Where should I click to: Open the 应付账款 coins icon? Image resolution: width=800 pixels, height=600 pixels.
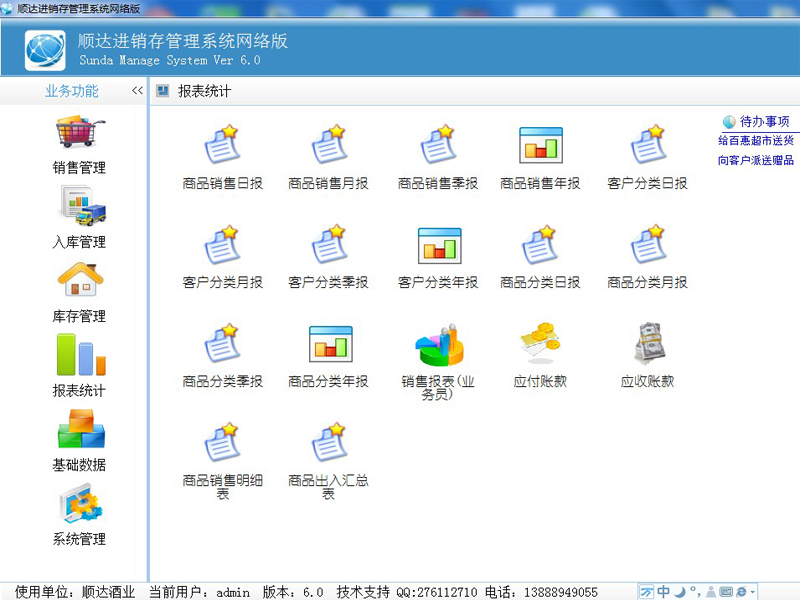click(x=540, y=344)
